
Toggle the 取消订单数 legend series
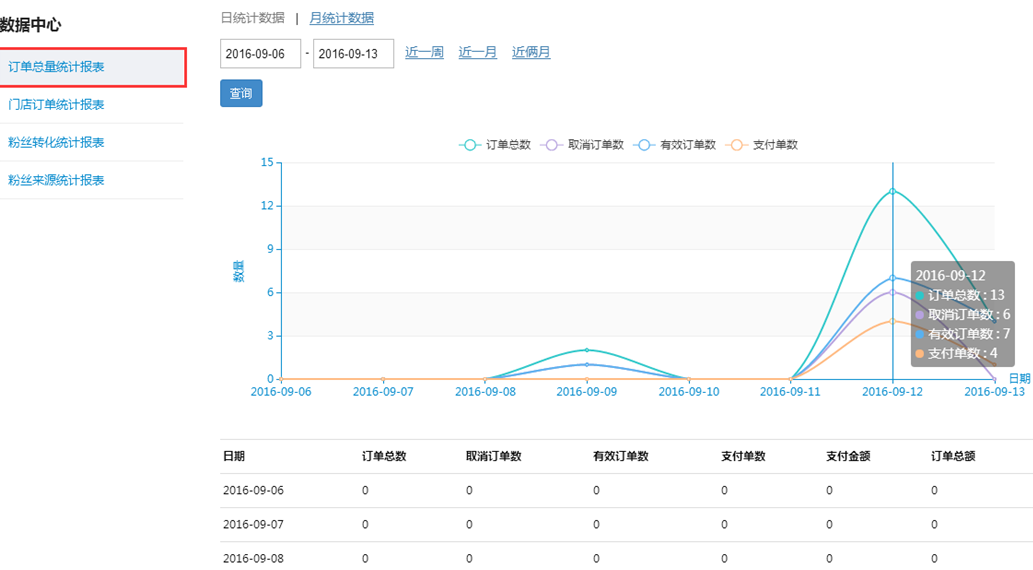(x=582, y=145)
